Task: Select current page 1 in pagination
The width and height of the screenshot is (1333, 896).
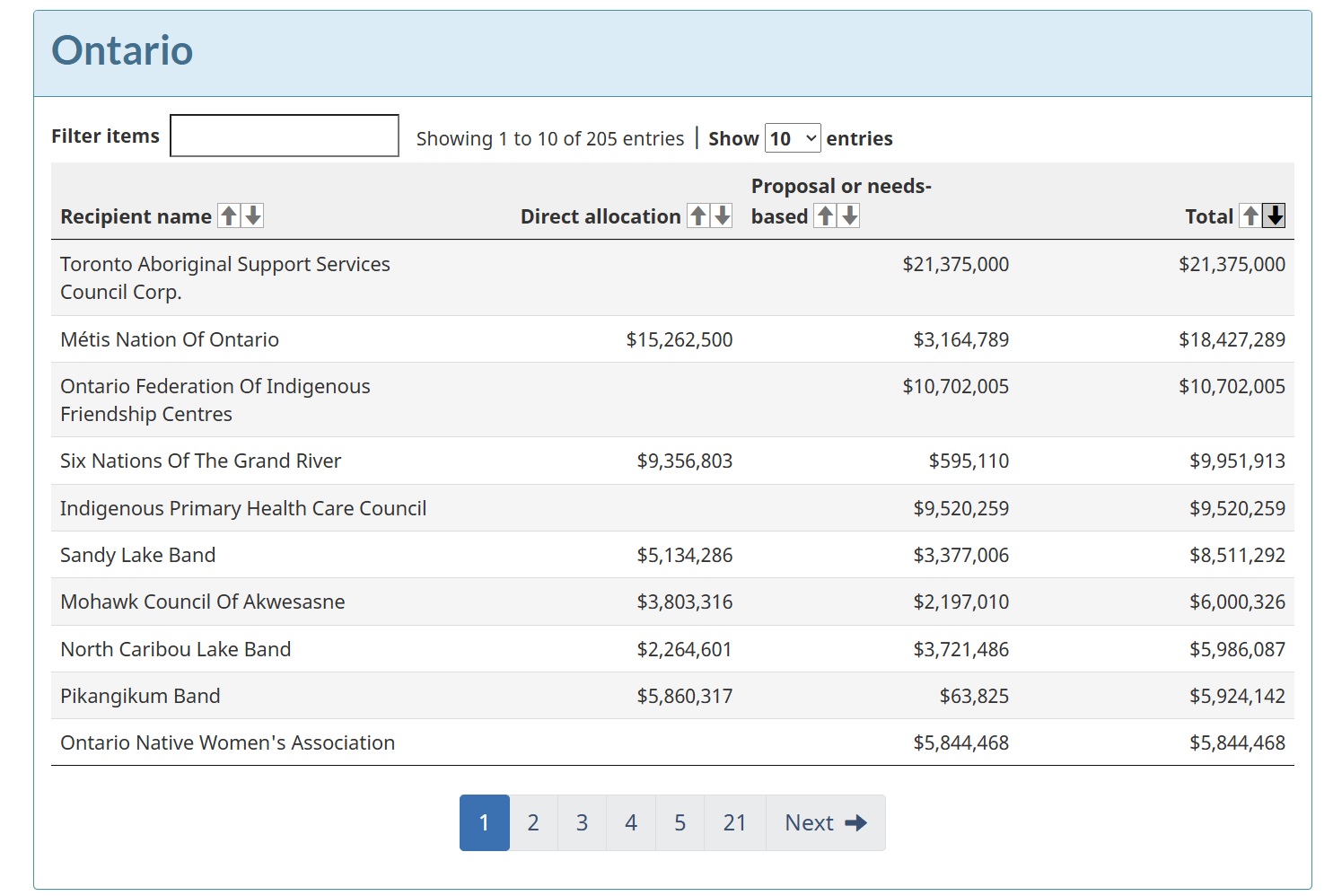Action: [484, 822]
